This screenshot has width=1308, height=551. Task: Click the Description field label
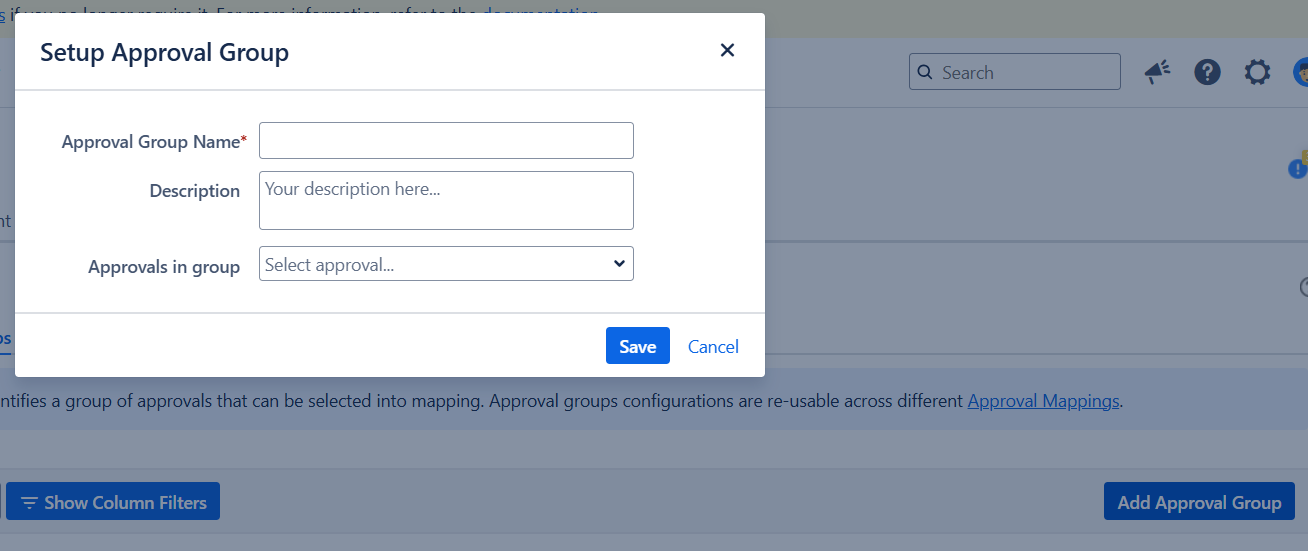195,191
